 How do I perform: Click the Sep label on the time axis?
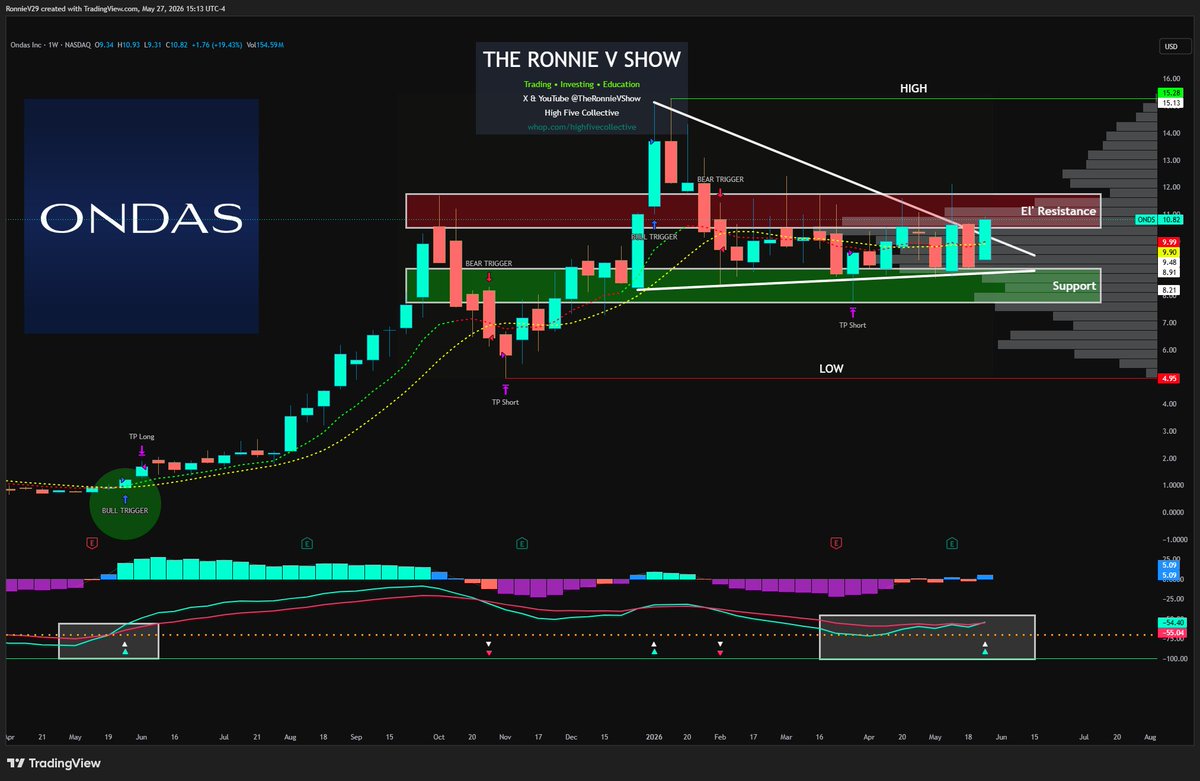(356, 736)
